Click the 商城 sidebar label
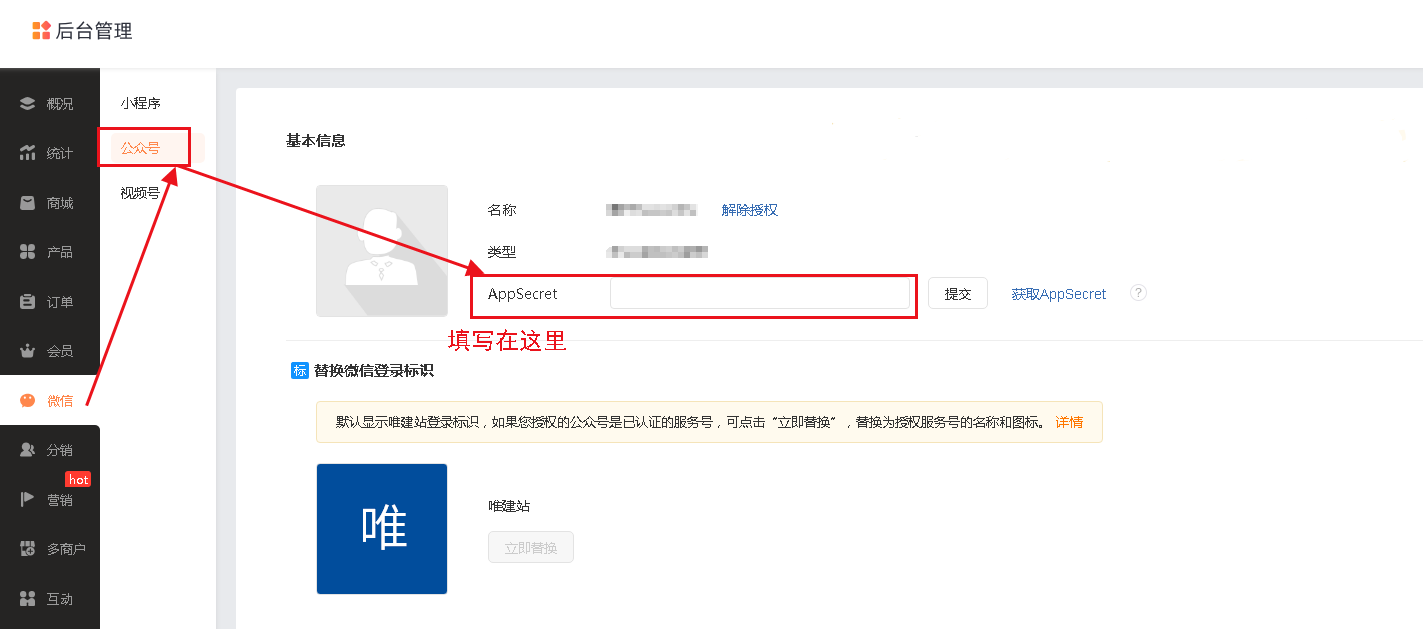Screen dimensions: 1423x629 [x=60, y=203]
